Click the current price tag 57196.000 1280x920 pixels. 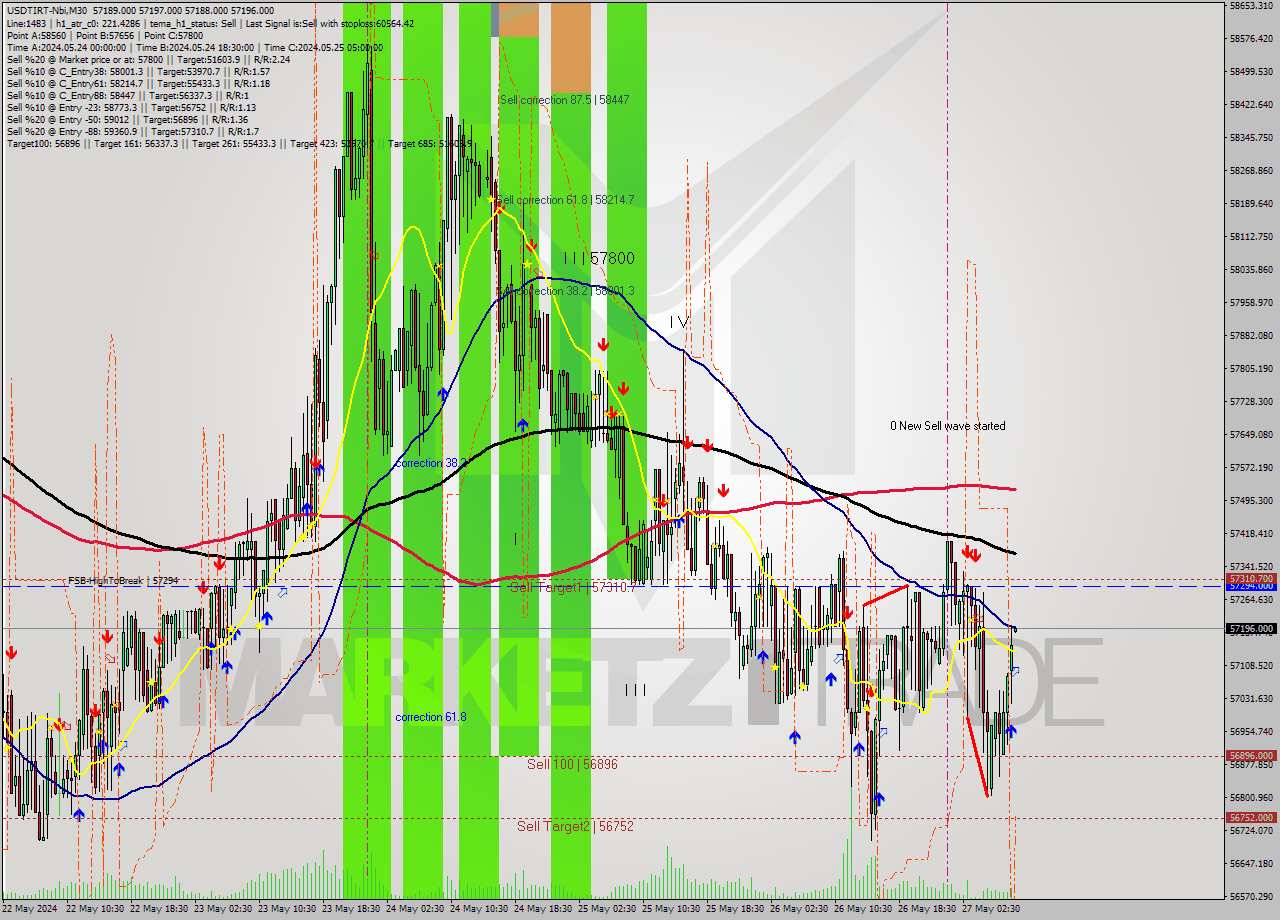click(x=1250, y=629)
